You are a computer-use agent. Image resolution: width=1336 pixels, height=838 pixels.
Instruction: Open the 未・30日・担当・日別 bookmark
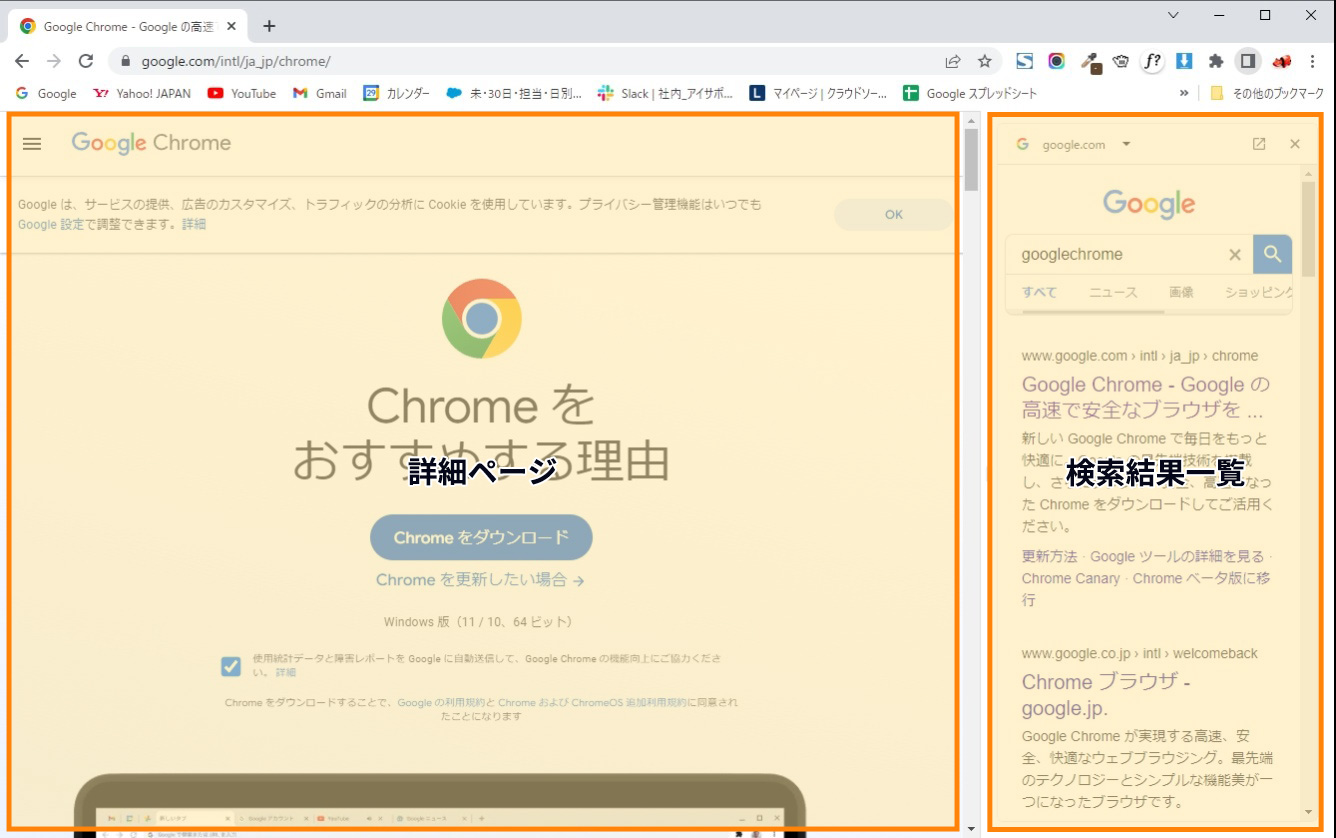(x=514, y=93)
